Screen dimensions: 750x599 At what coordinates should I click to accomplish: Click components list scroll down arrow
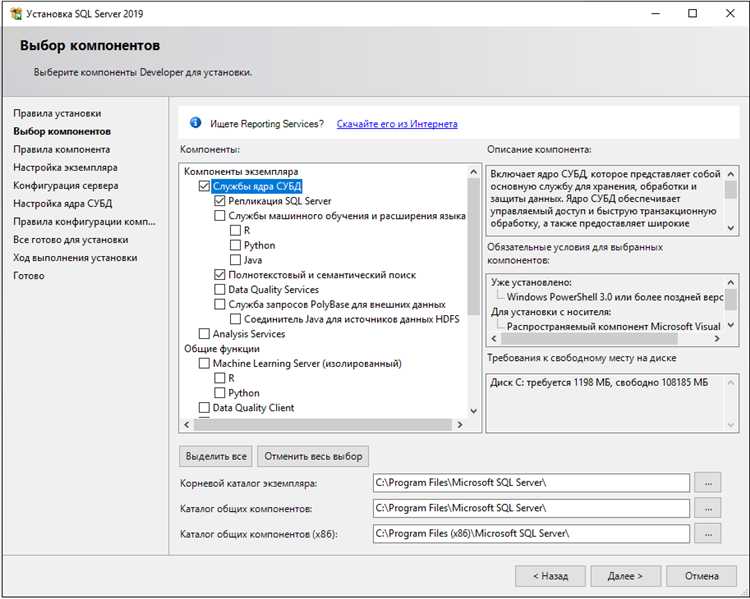pyautogui.click(x=474, y=411)
